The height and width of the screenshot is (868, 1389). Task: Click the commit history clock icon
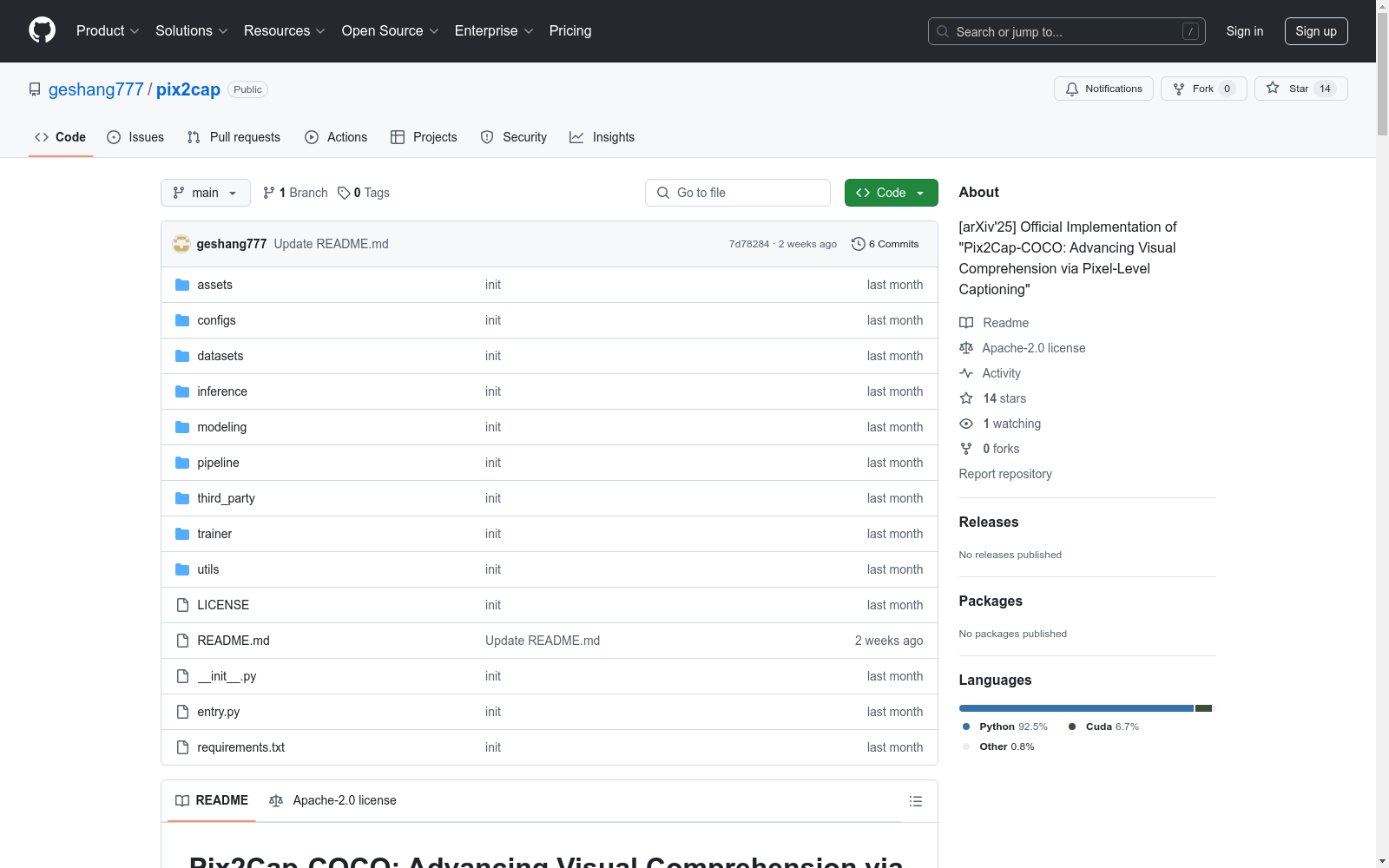859,244
